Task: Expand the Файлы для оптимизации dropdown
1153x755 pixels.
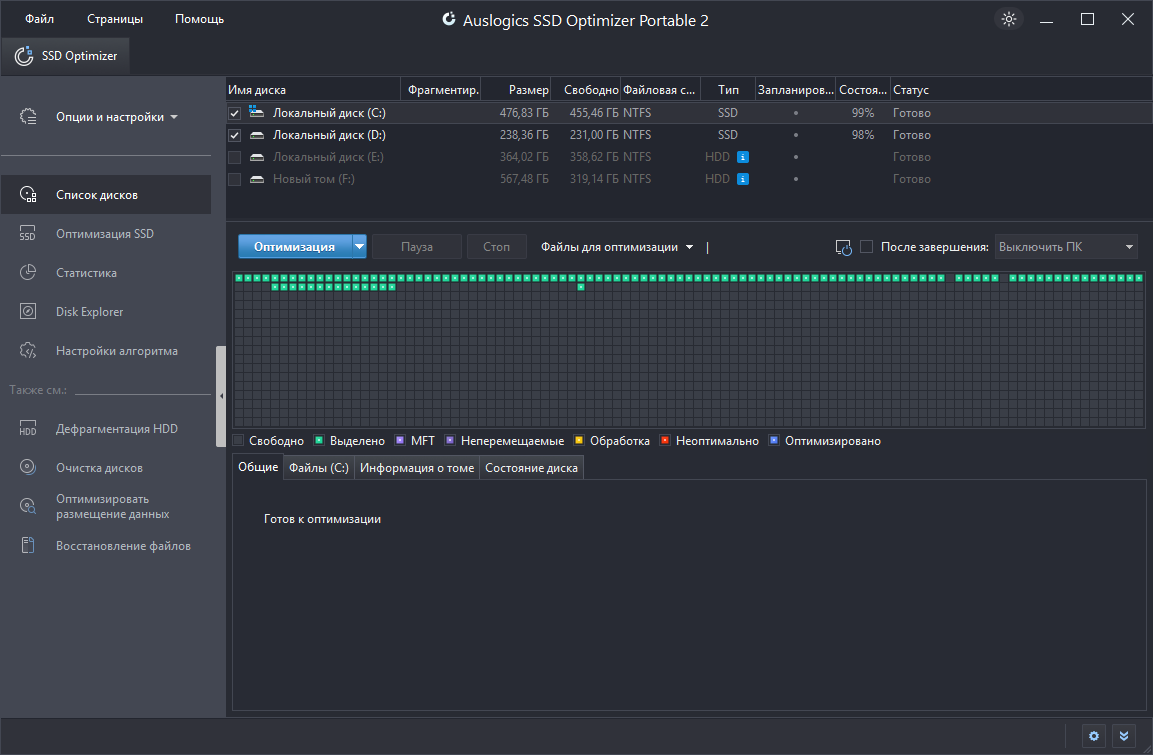Action: pos(617,247)
